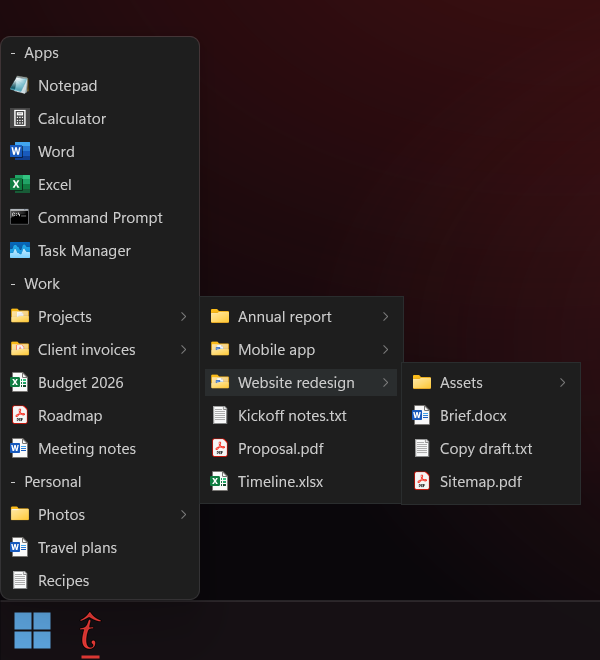
Task: Expand the Annual report submenu arrow
Action: coord(385,317)
